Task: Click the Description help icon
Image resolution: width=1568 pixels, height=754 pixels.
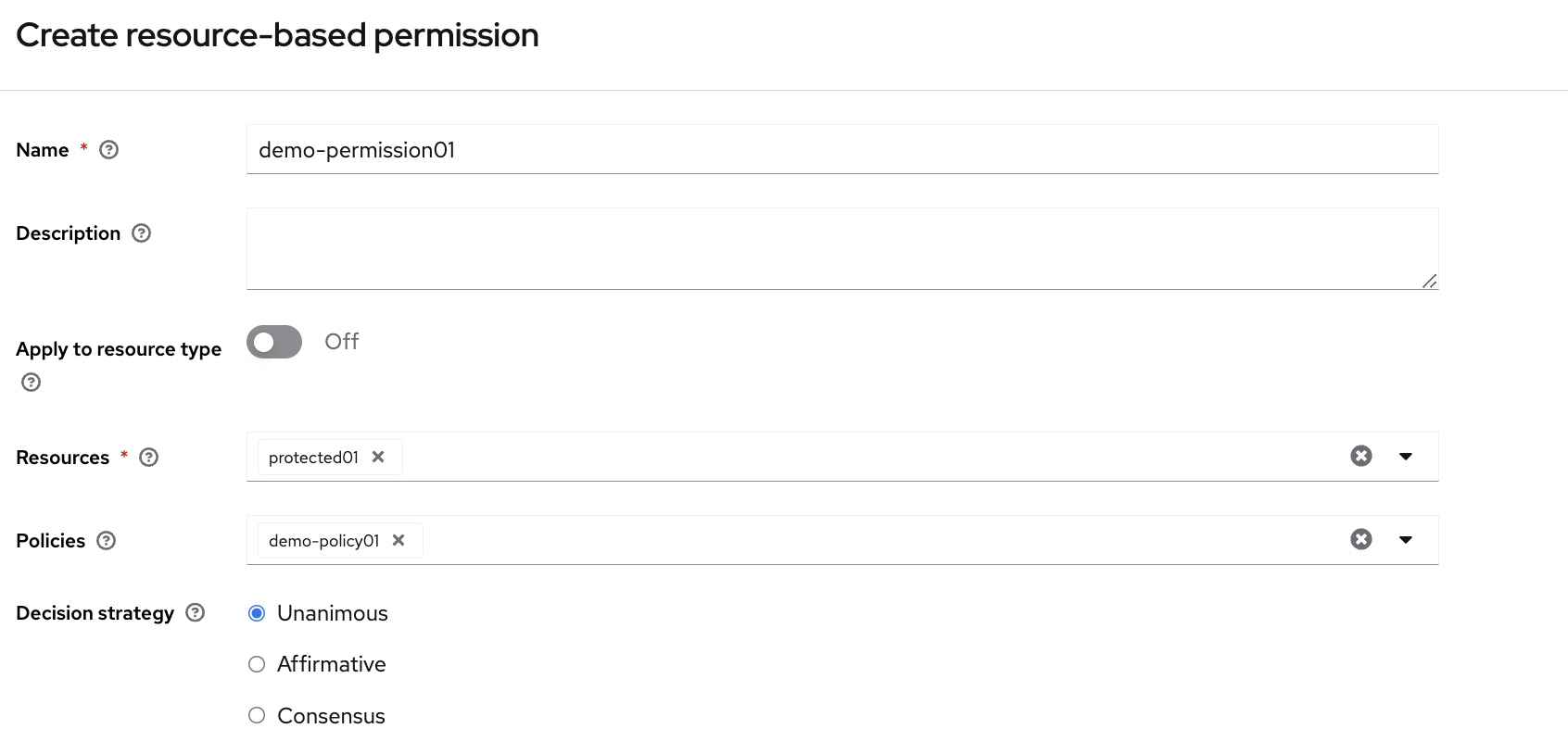Action: click(141, 233)
